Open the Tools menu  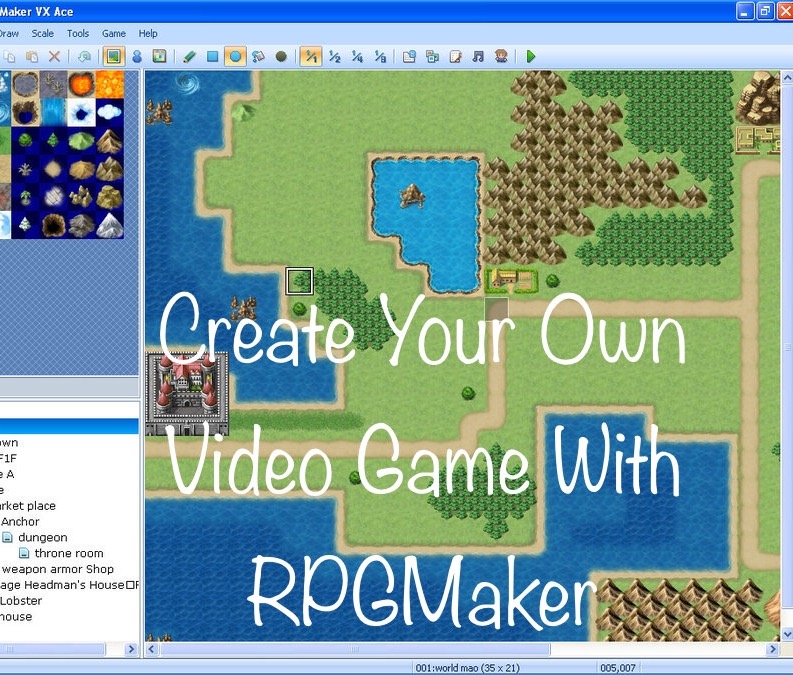point(78,34)
